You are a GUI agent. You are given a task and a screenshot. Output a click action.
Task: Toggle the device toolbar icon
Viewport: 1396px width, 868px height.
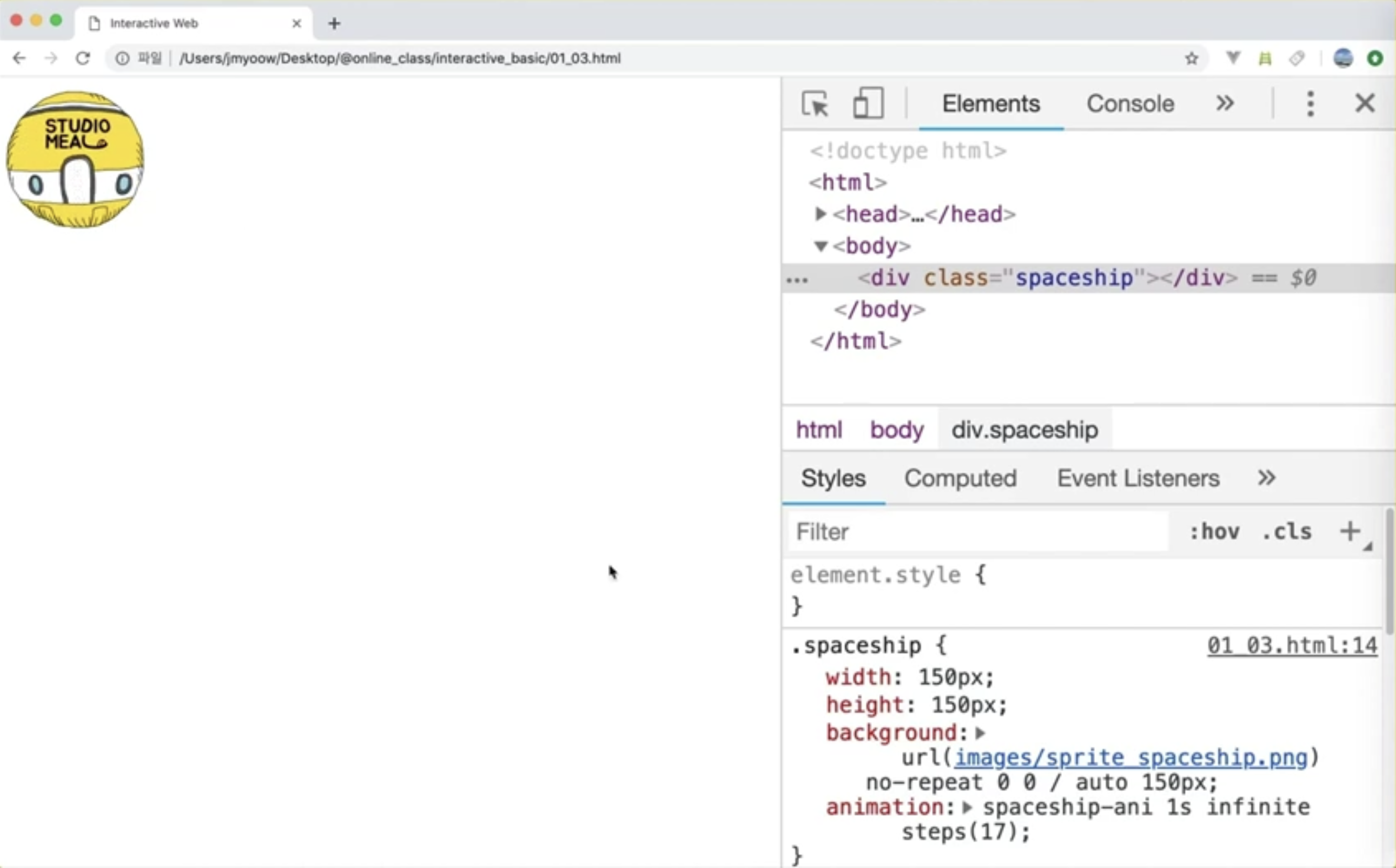click(868, 104)
